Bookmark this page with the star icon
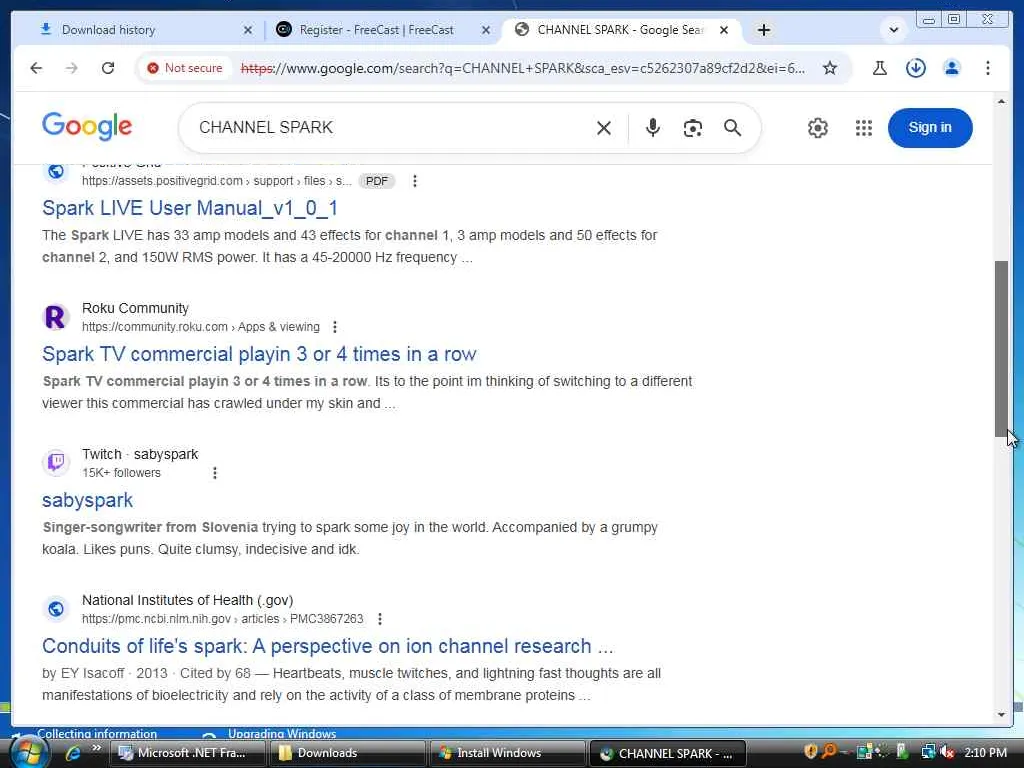The height and width of the screenshot is (768, 1024). [829, 68]
